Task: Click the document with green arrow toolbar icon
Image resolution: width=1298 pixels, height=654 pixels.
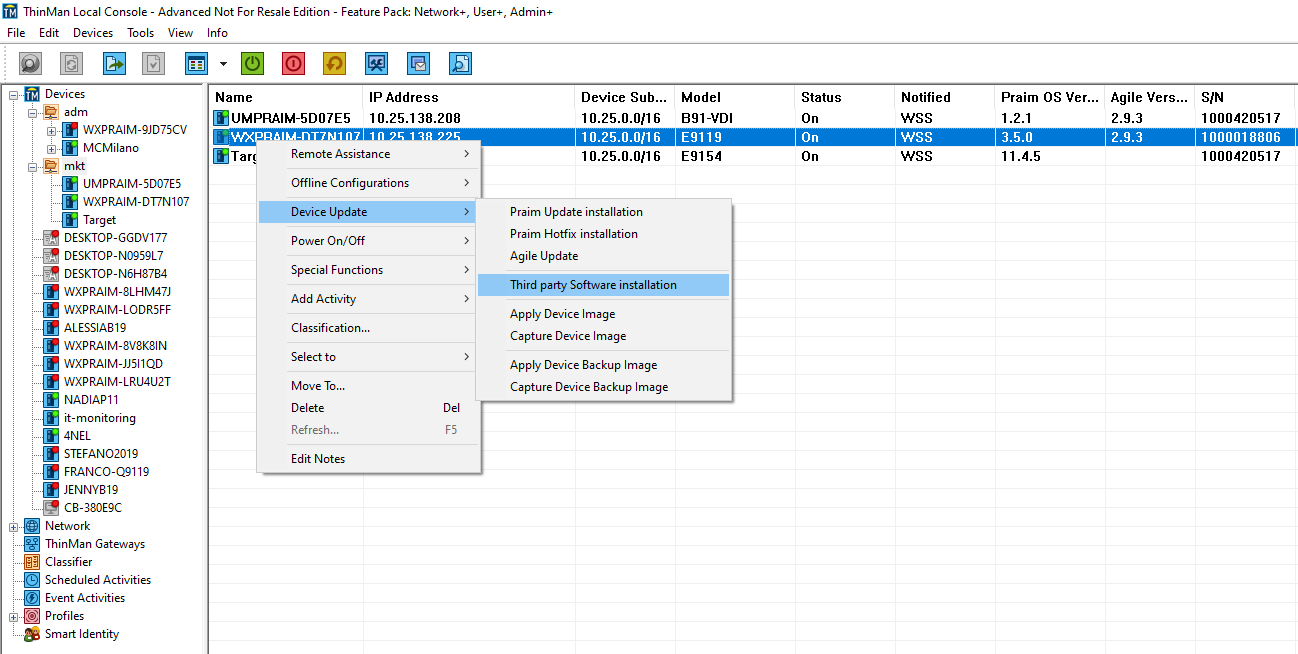Action: coord(115,64)
